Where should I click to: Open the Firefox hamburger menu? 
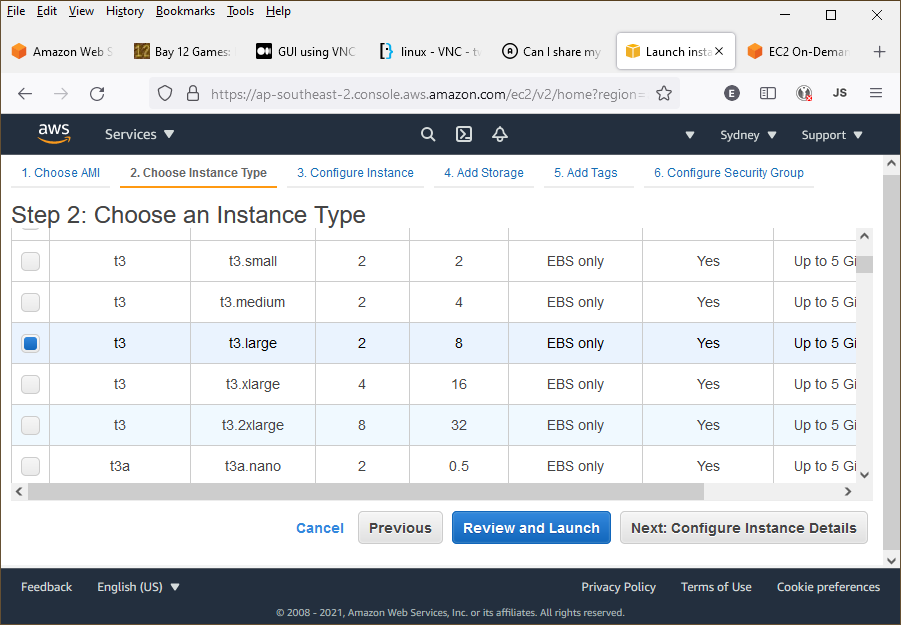(x=876, y=93)
